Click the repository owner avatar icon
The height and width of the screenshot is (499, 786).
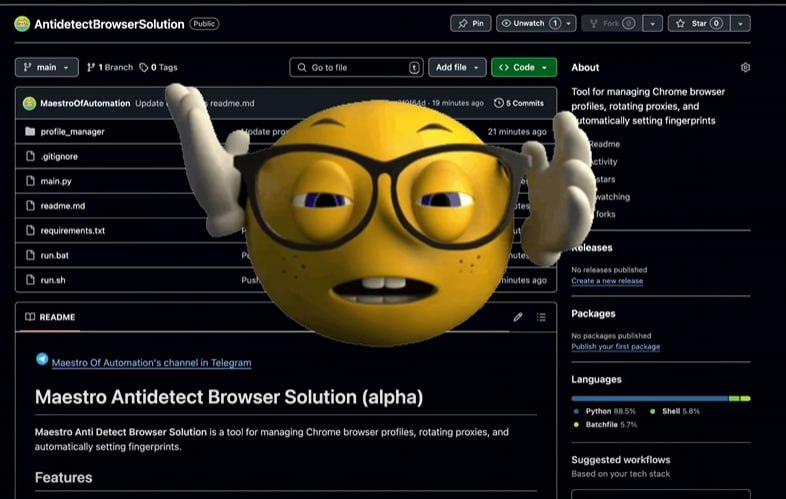22,24
